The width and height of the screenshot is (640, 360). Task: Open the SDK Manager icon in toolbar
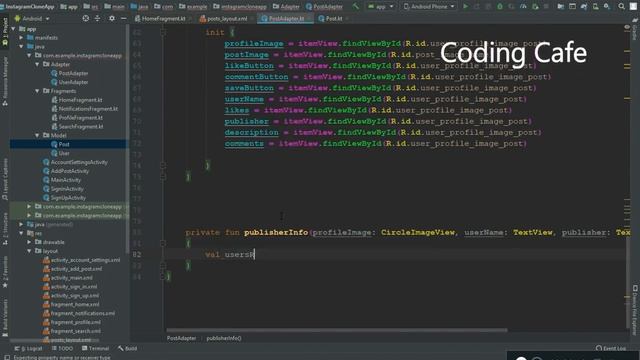607,6
